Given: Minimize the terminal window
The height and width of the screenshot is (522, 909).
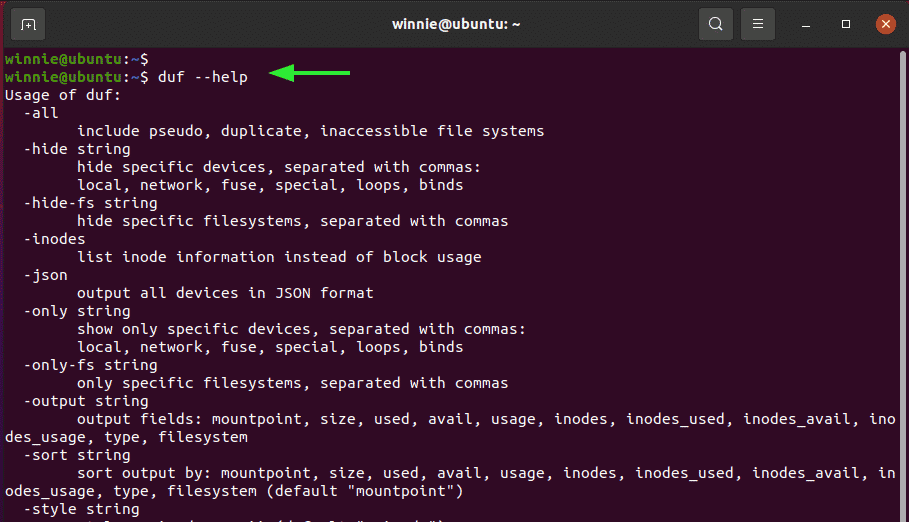Looking at the screenshot, I should [806, 24].
